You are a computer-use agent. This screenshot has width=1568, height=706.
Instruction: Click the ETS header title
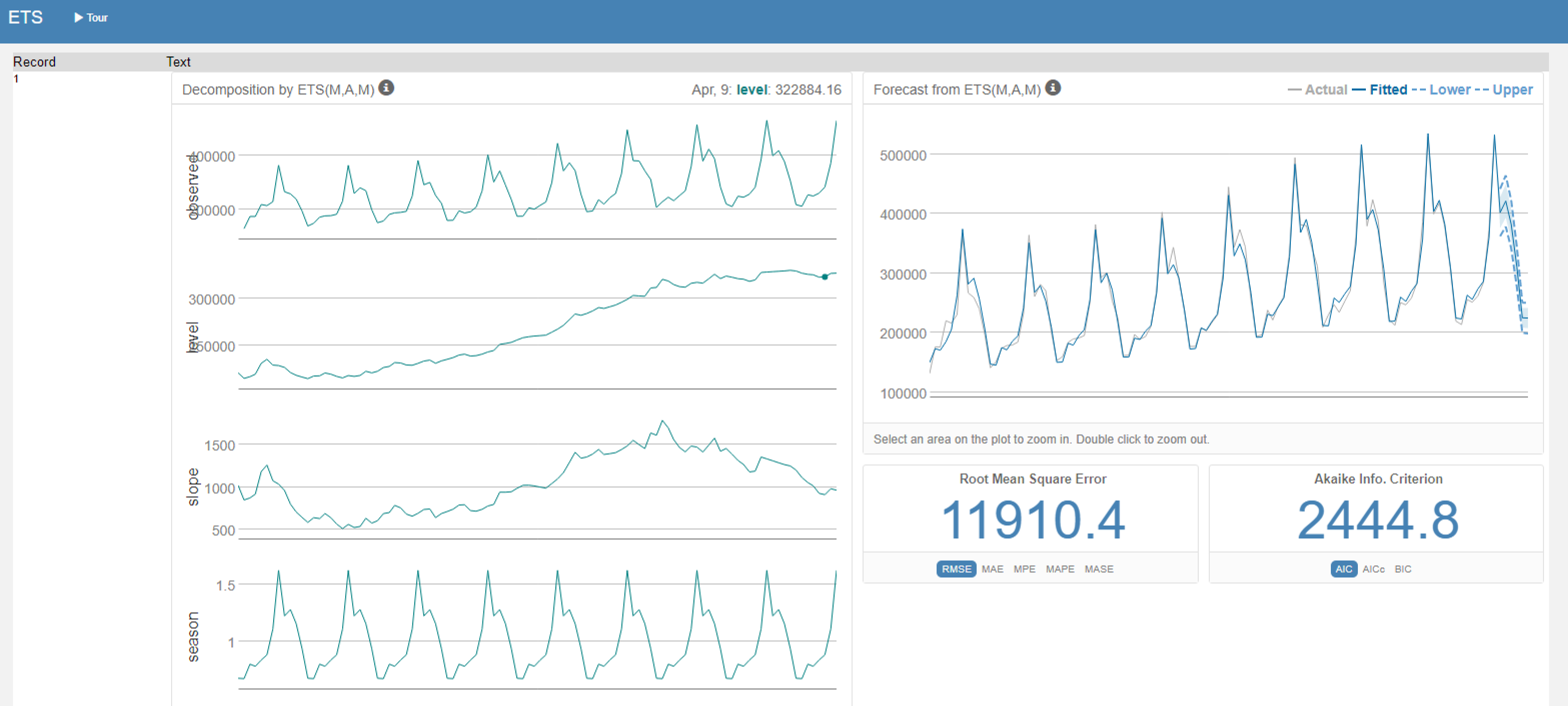coord(26,17)
